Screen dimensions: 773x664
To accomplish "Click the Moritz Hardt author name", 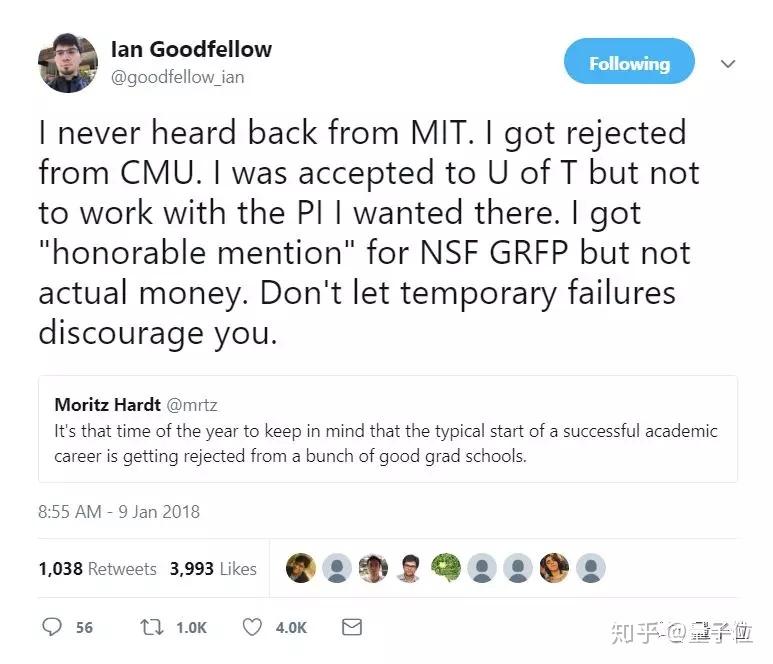I will click(x=107, y=405).
